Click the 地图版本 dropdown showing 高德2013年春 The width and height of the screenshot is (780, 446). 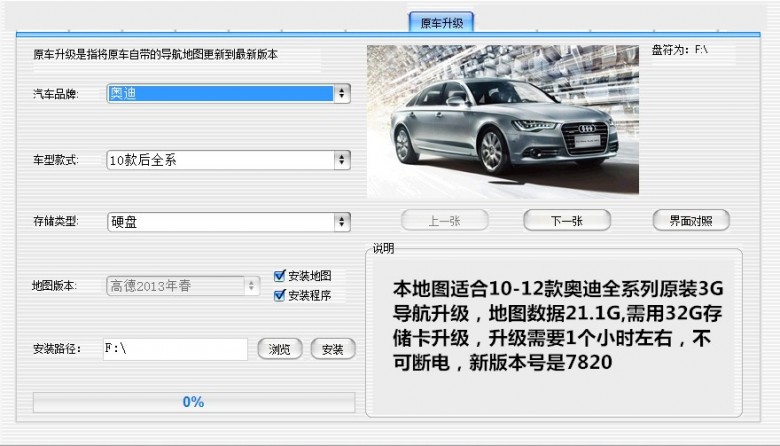point(183,286)
